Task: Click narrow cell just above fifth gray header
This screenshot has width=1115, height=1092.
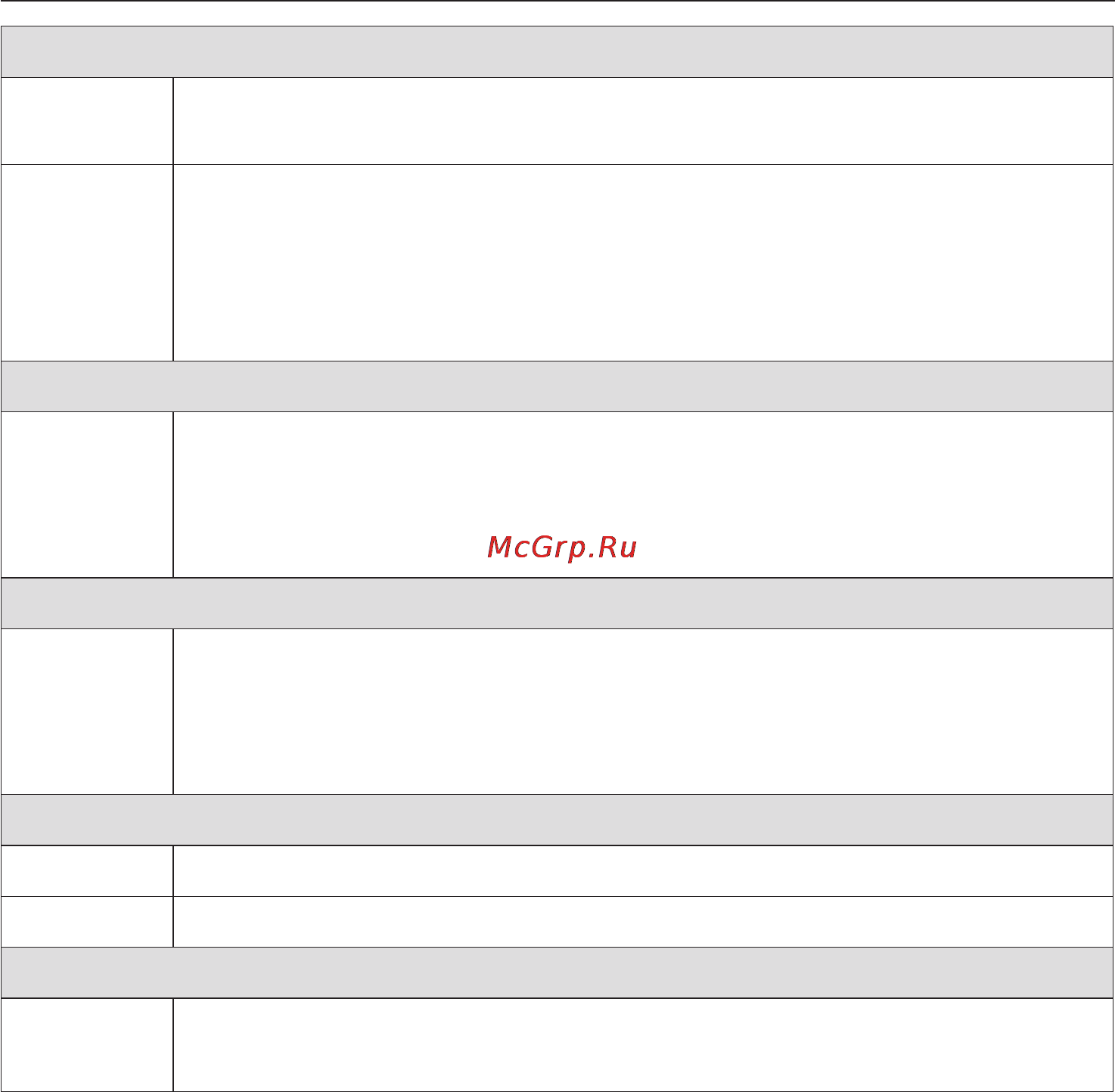Action: tap(87, 922)
